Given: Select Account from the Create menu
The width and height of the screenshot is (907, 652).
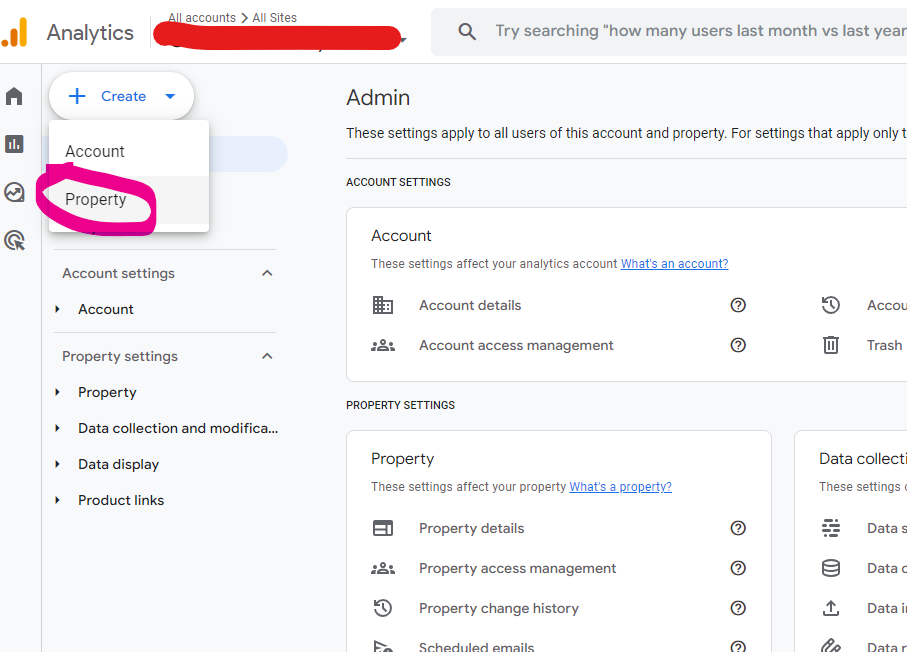Looking at the screenshot, I should point(94,151).
